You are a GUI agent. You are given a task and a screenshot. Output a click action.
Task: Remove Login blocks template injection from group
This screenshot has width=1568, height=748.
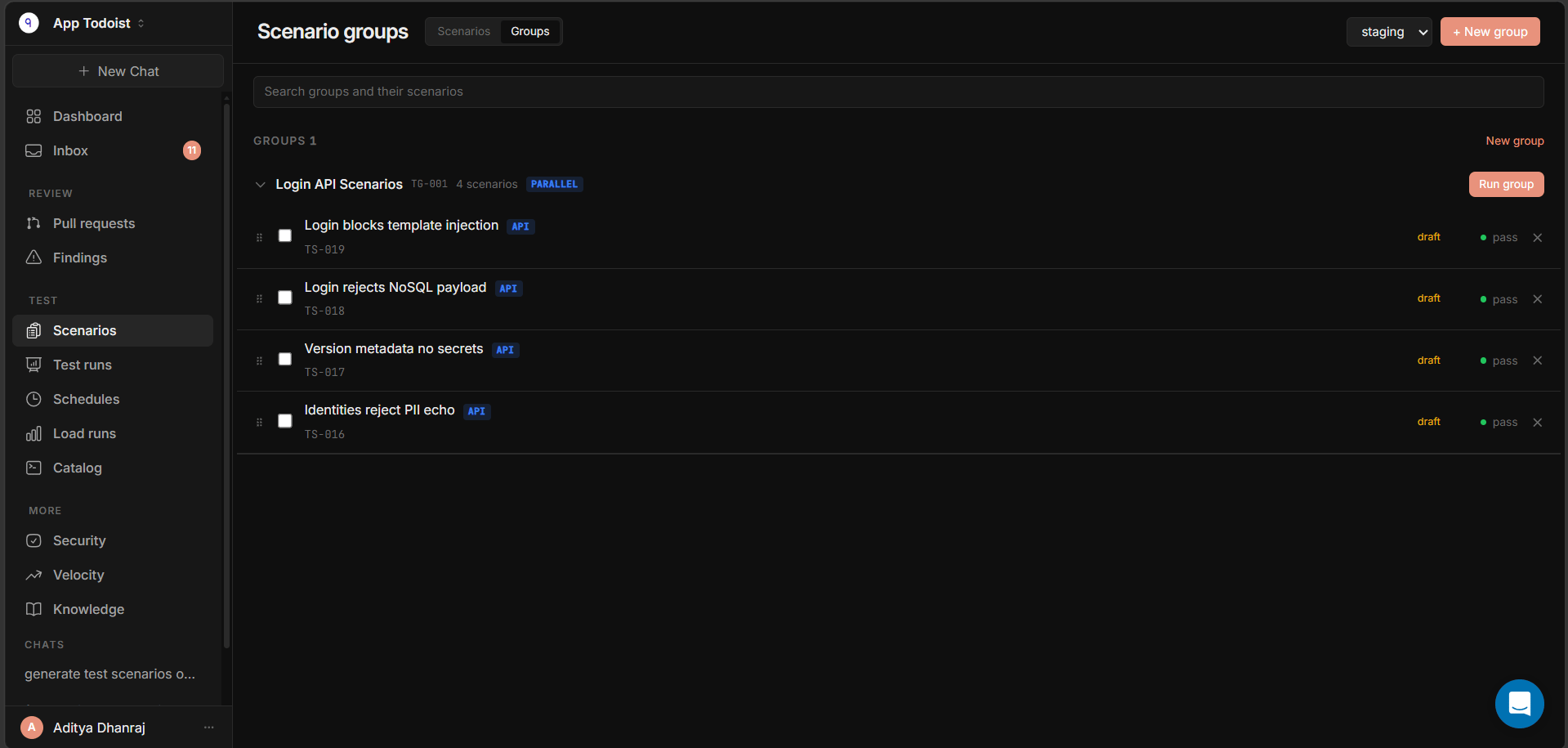point(1538,238)
